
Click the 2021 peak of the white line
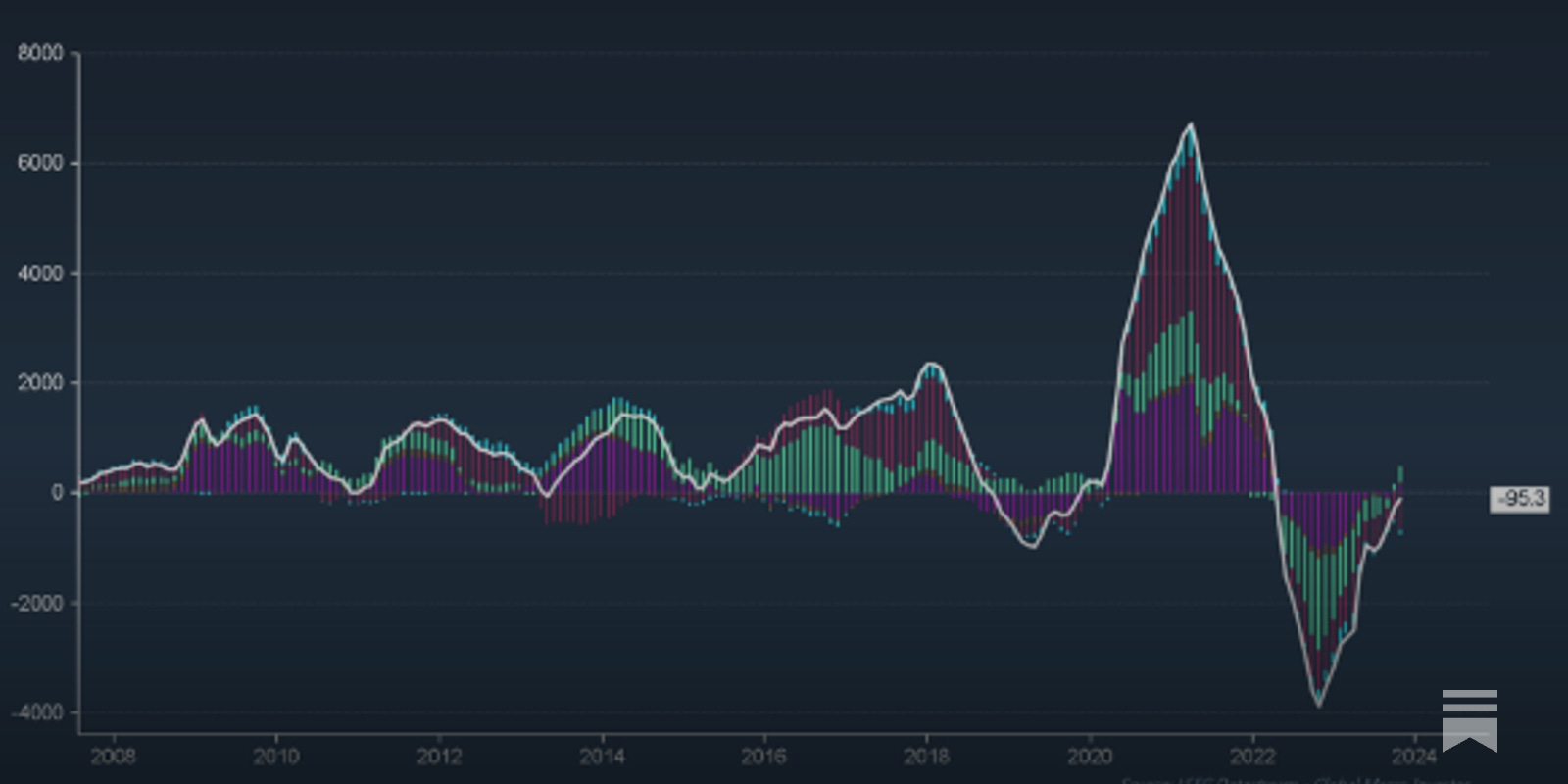(x=1191, y=124)
